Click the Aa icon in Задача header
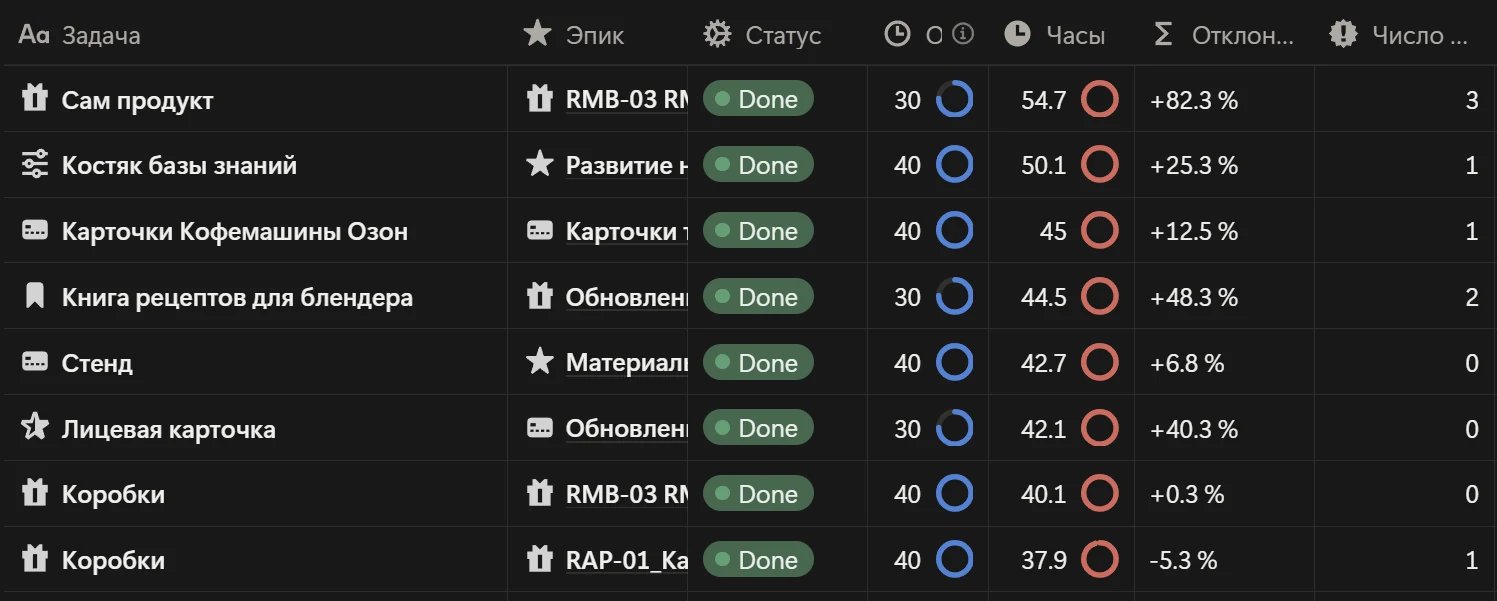 [x=34, y=35]
